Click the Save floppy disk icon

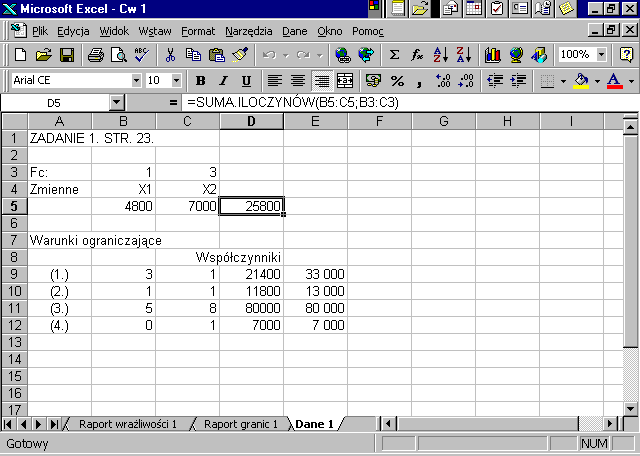pyautogui.click(x=67, y=55)
